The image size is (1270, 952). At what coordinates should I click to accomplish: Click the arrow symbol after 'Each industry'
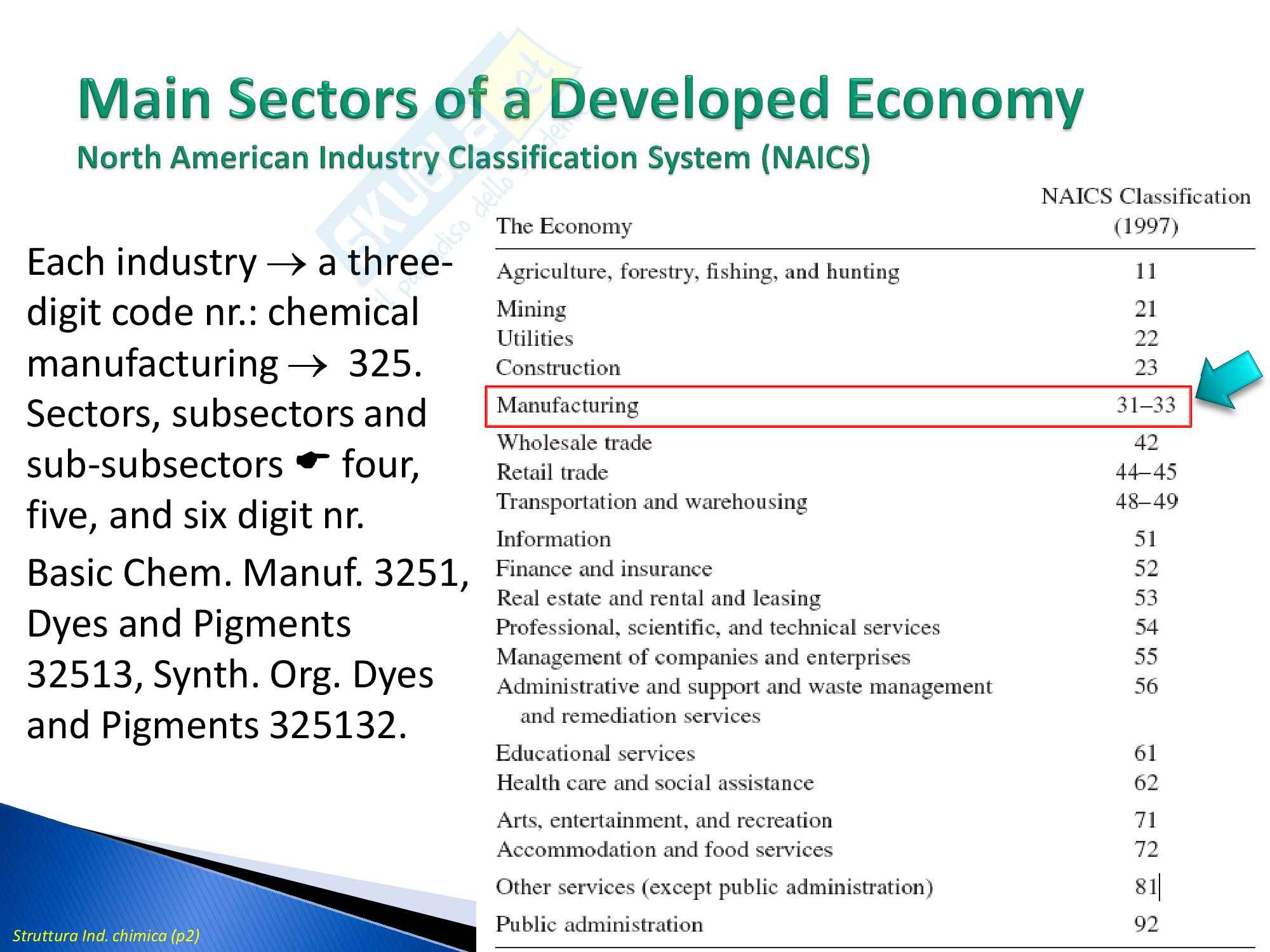coord(286,265)
